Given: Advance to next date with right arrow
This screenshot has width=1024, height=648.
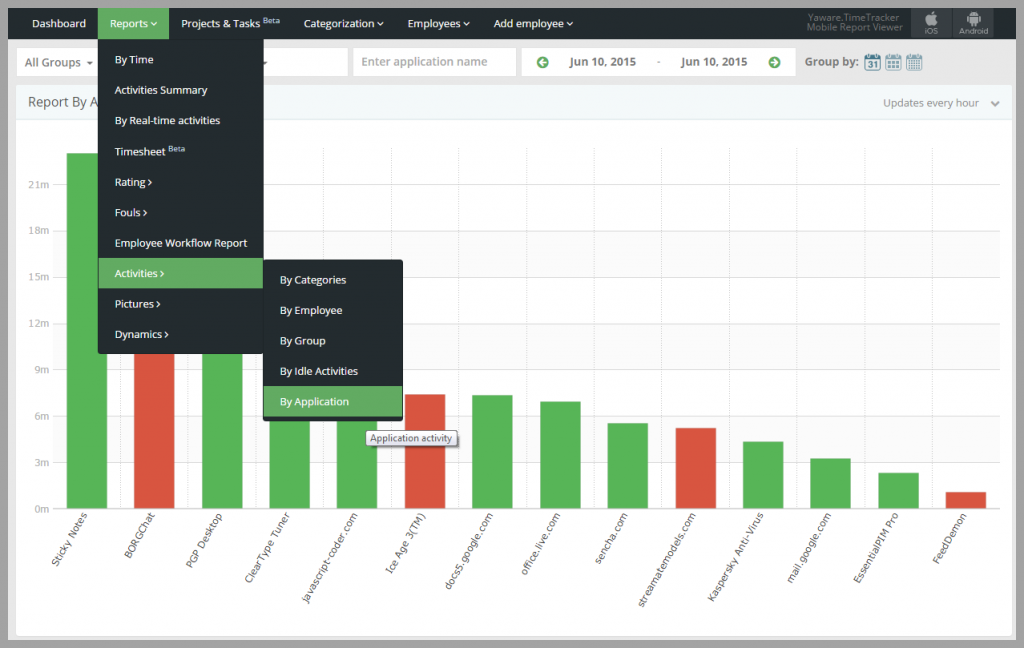Looking at the screenshot, I should tap(774, 62).
